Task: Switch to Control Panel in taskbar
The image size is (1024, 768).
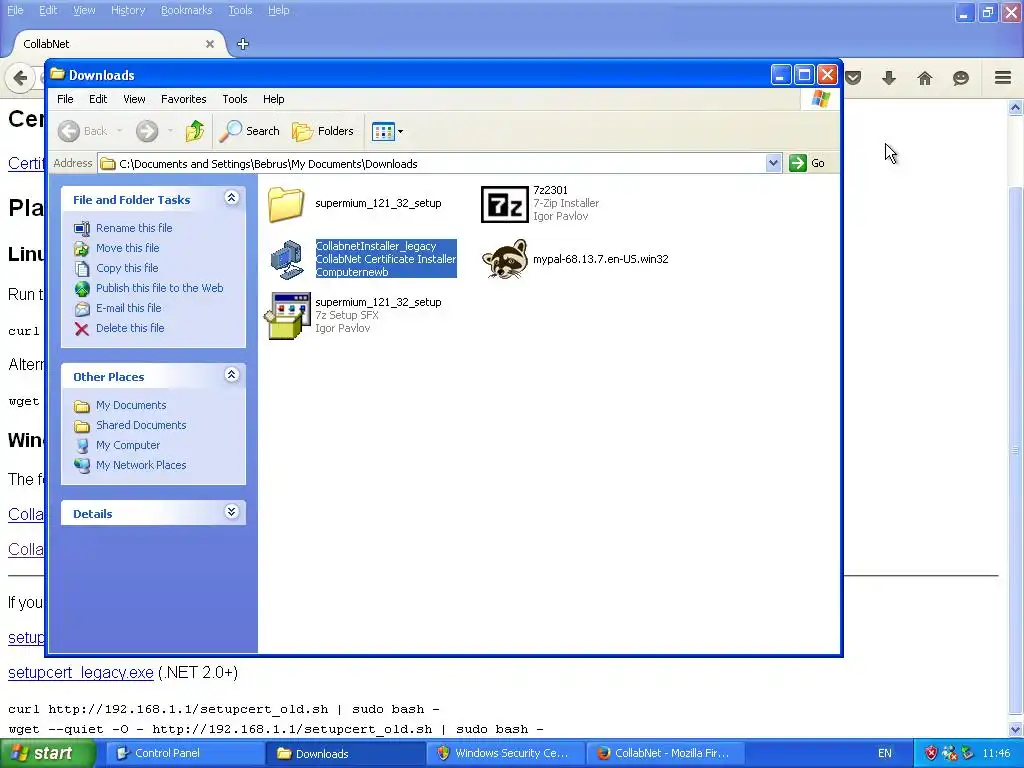Action: click(x=184, y=754)
